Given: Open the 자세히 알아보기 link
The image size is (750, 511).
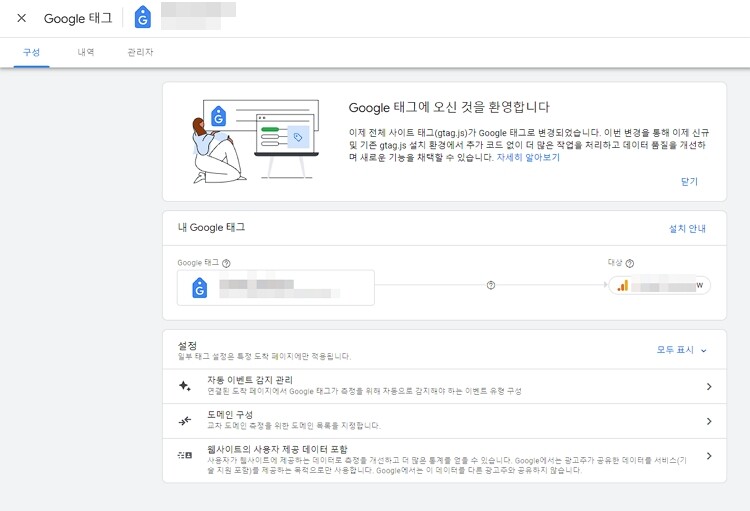Looking at the screenshot, I should coord(528,157).
